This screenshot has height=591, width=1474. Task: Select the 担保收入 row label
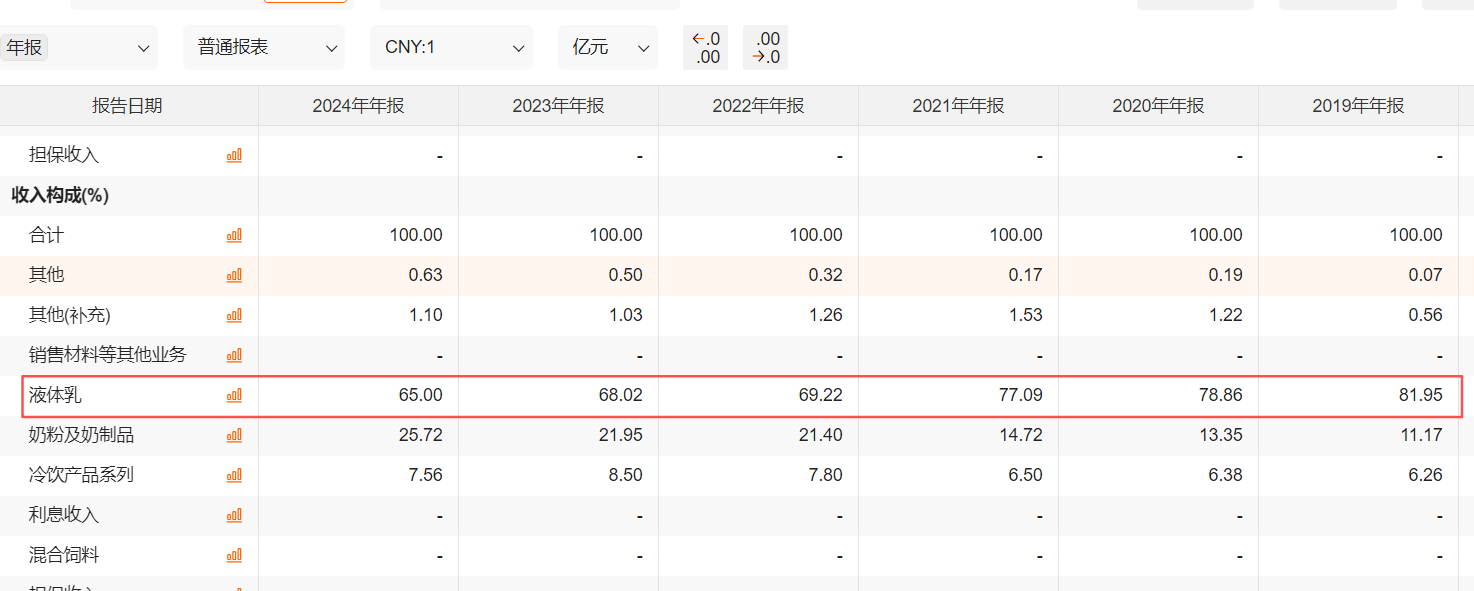point(64,155)
